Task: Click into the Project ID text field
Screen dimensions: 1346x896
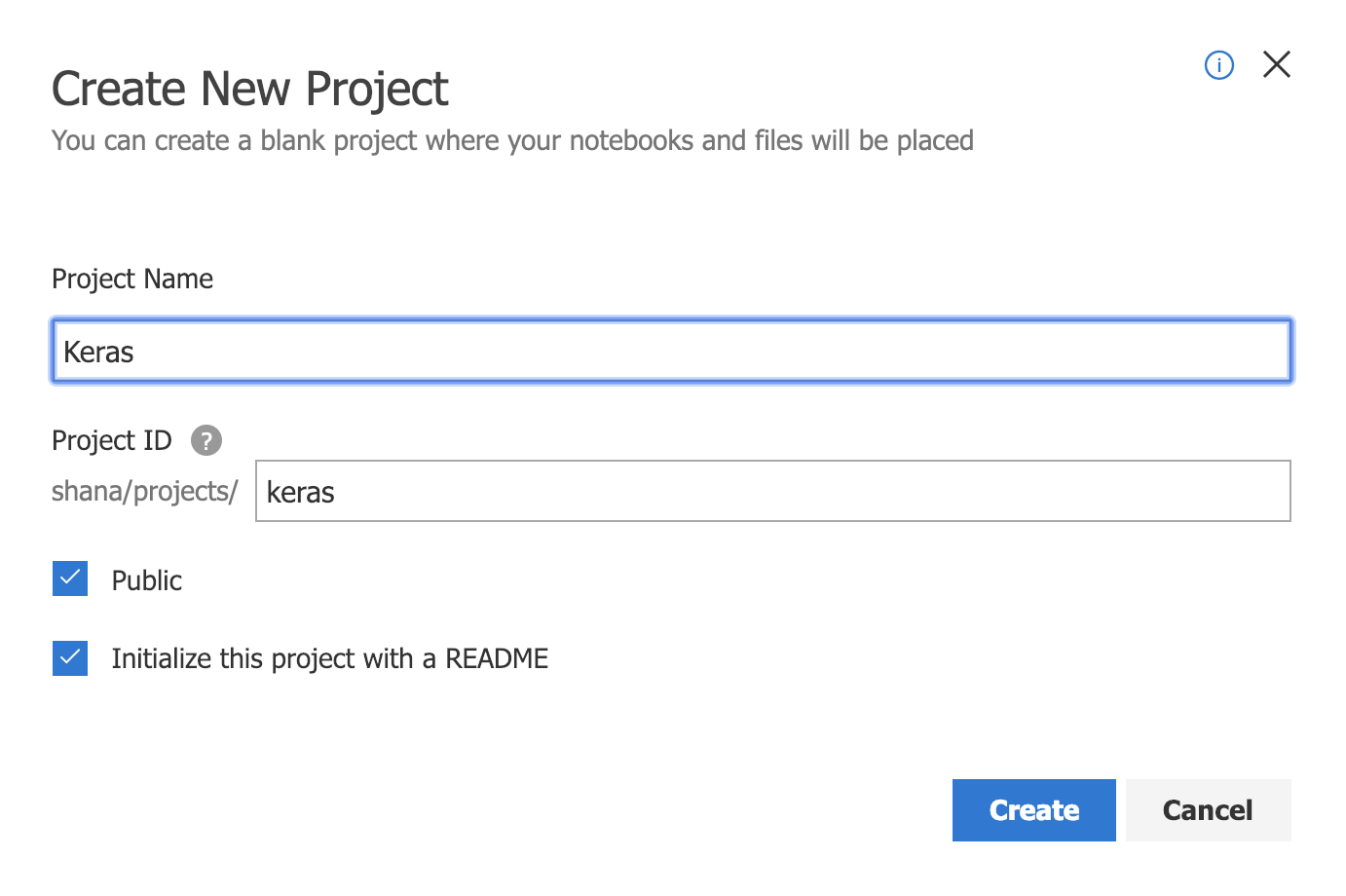Action: click(x=772, y=491)
